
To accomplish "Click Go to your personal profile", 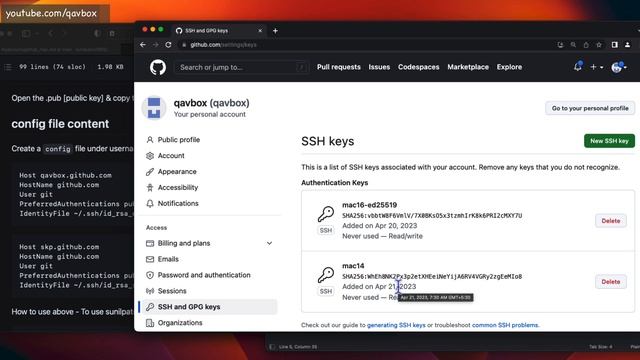I will pyautogui.click(x=590, y=108).
